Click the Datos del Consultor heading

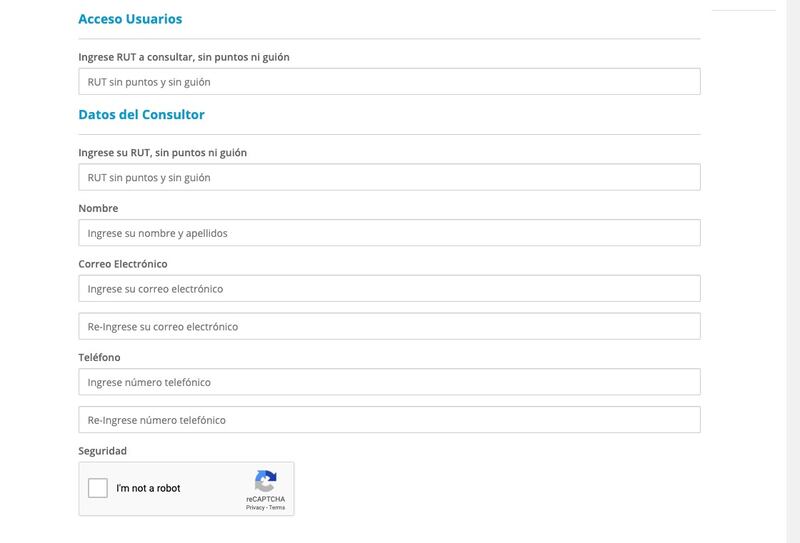pos(141,114)
